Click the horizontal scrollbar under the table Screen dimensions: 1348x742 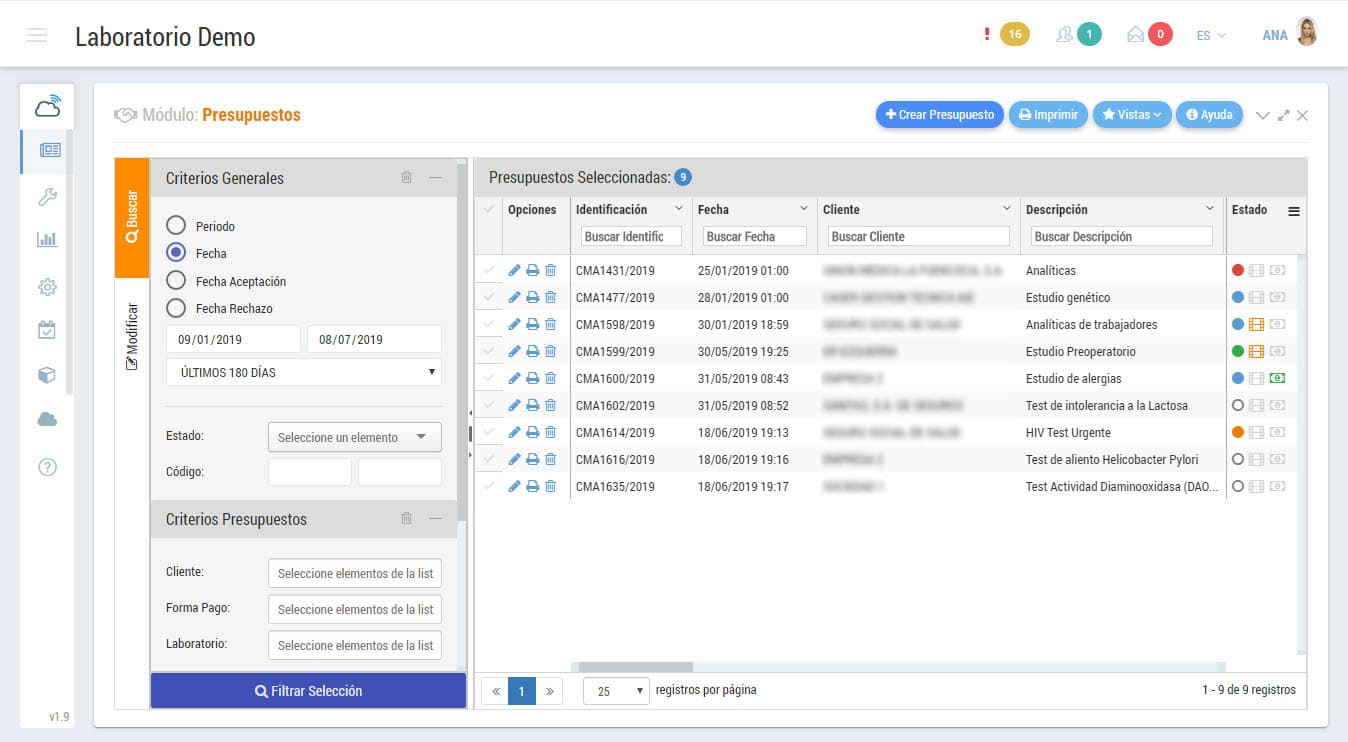tap(635, 667)
